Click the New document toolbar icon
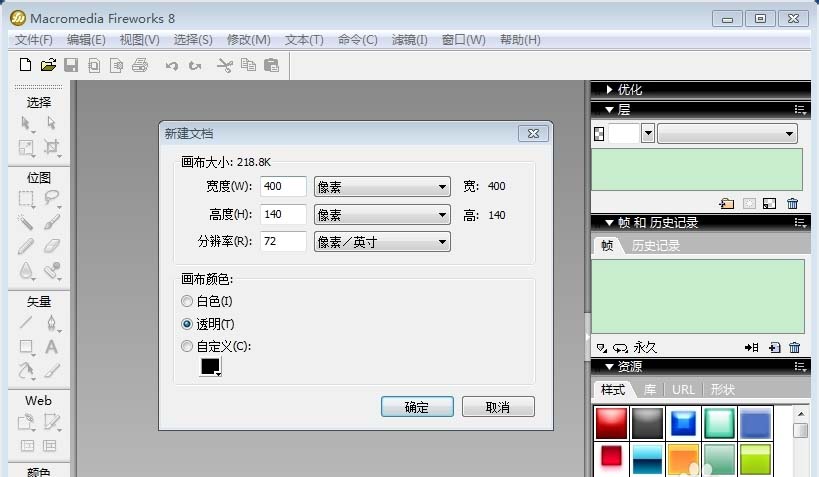 coord(25,65)
